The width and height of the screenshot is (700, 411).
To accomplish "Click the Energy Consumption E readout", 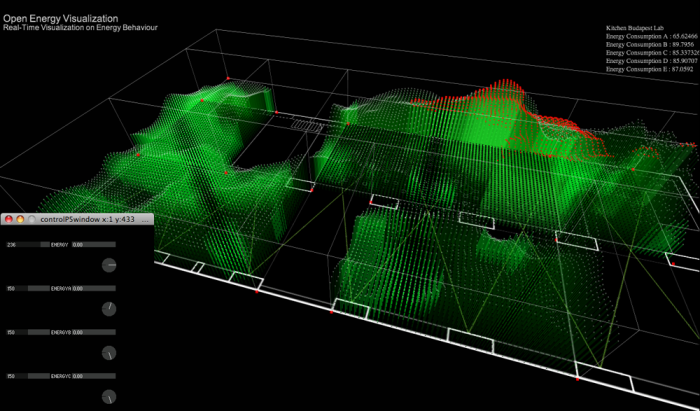I will pos(649,70).
